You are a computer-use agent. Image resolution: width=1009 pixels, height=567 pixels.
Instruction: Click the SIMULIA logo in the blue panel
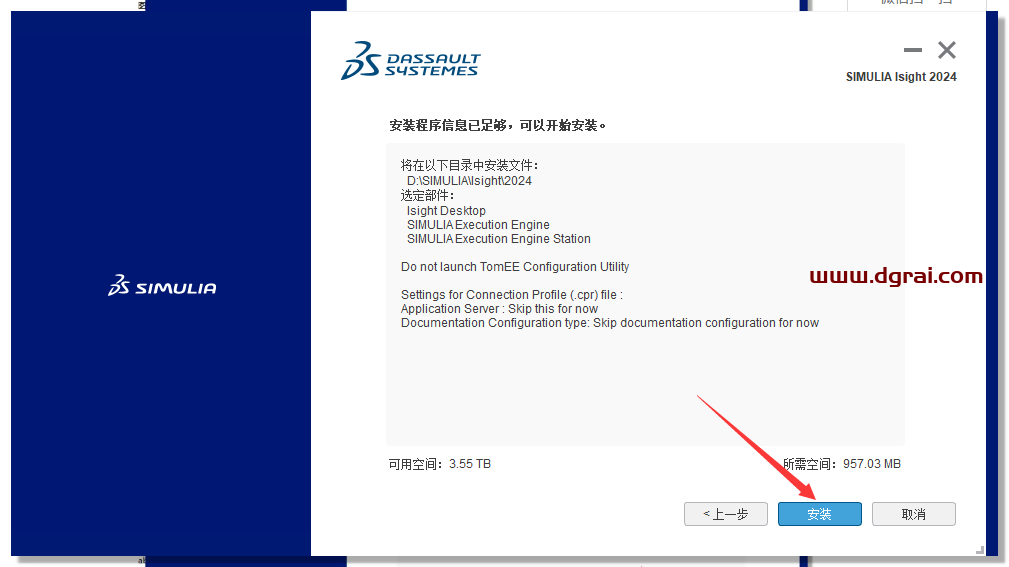tap(162, 285)
